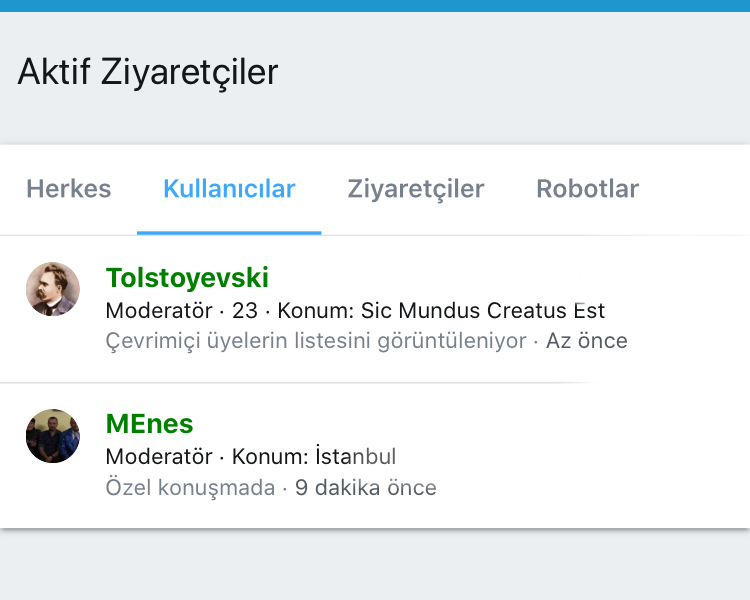
Task: Open the Robotlar tab
Action: coord(587,189)
